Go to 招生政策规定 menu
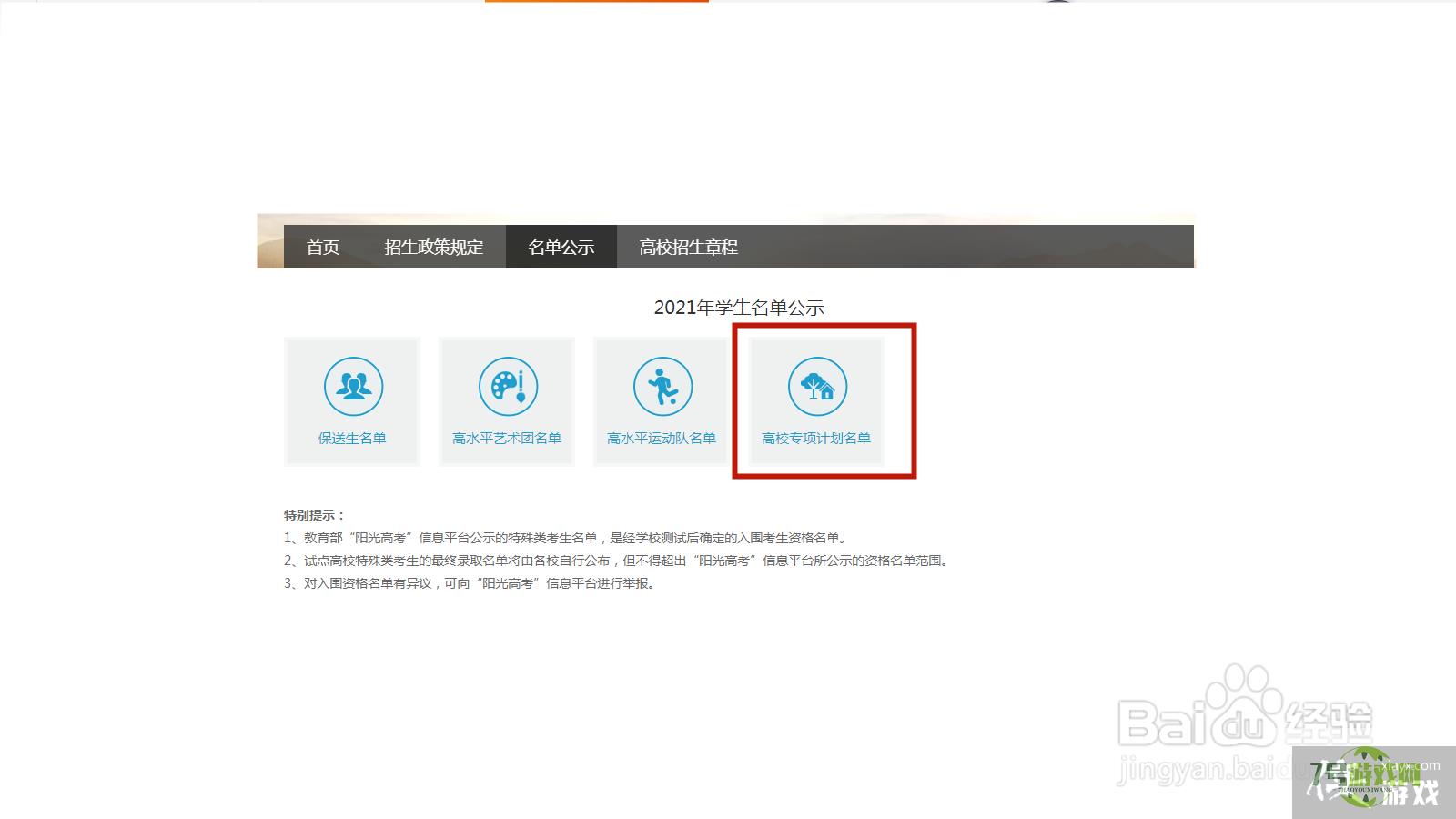Screen dimensions: 1456x819 [434, 247]
